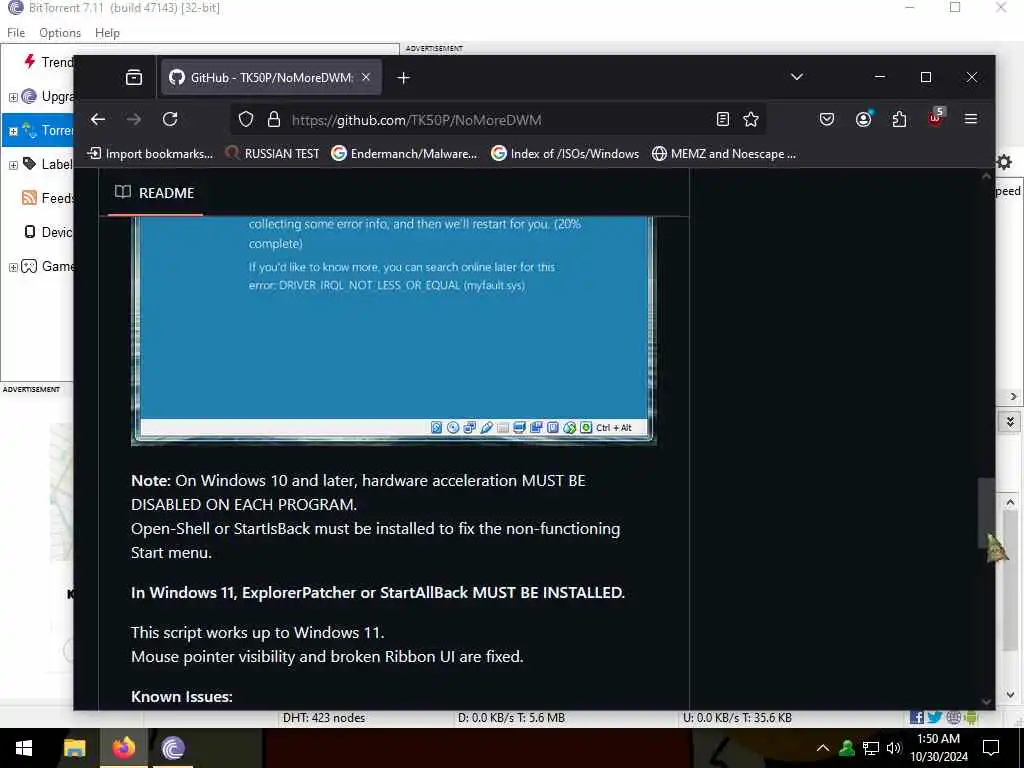Switch to Firefox on the taskbar
The height and width of the screenshot is (768, 1024).
[123, 748]
